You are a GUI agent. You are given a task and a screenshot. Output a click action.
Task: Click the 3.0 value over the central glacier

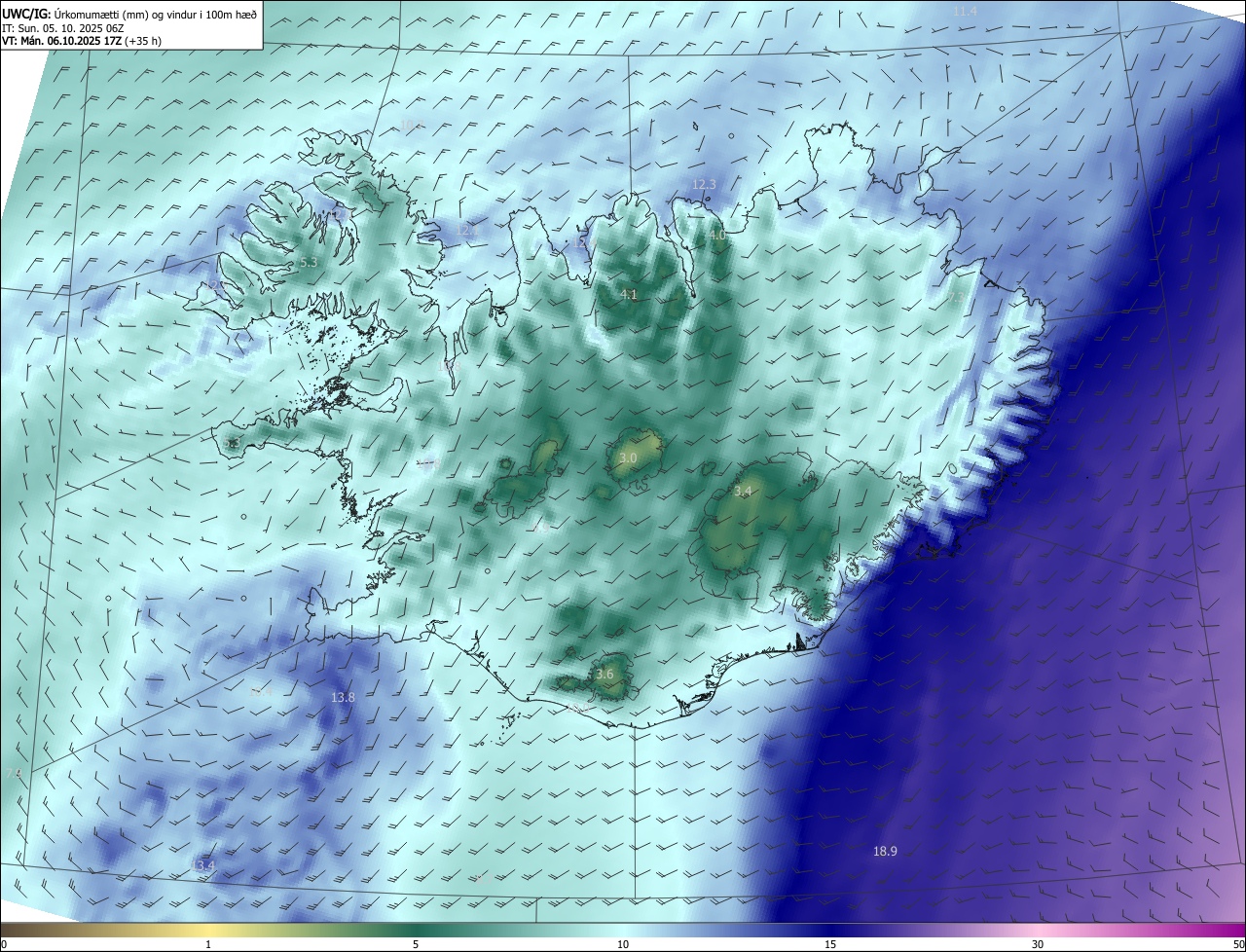pyautogui.click(x=628, y=458)
